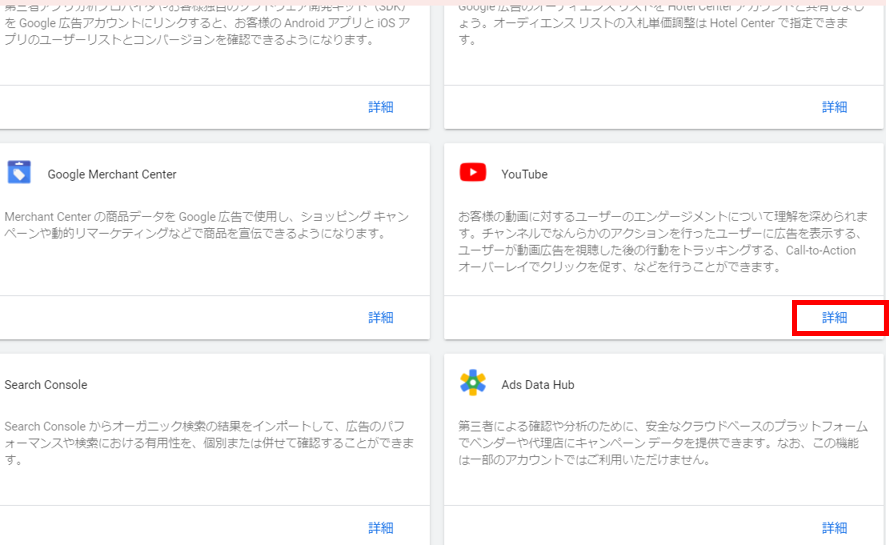Select the YouTube card title
889x545 pixels.
click(524, 175)
